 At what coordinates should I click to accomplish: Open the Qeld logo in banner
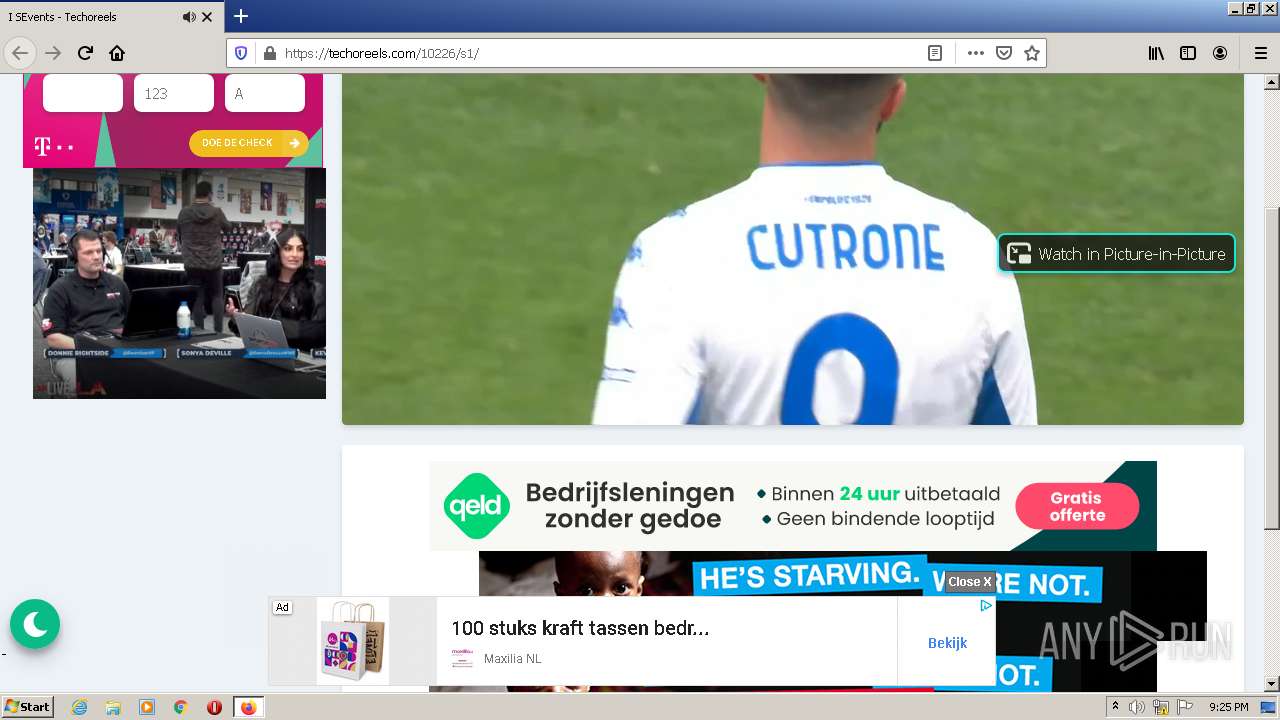tap(477, 506)
